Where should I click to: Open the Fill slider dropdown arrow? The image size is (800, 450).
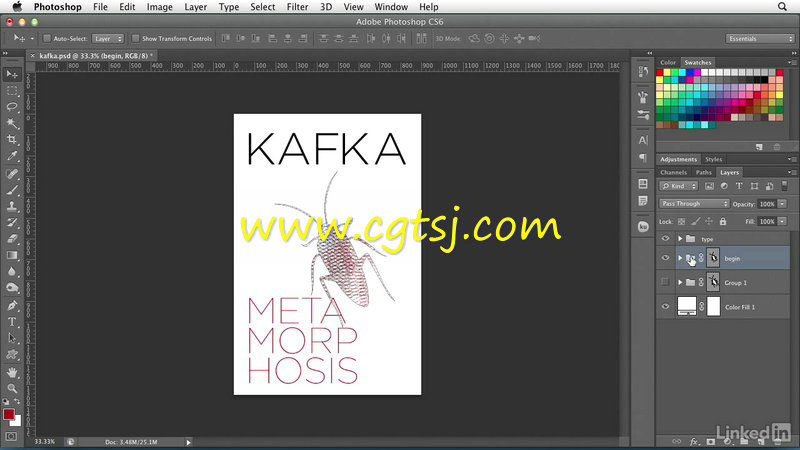[x=782, y=221]
